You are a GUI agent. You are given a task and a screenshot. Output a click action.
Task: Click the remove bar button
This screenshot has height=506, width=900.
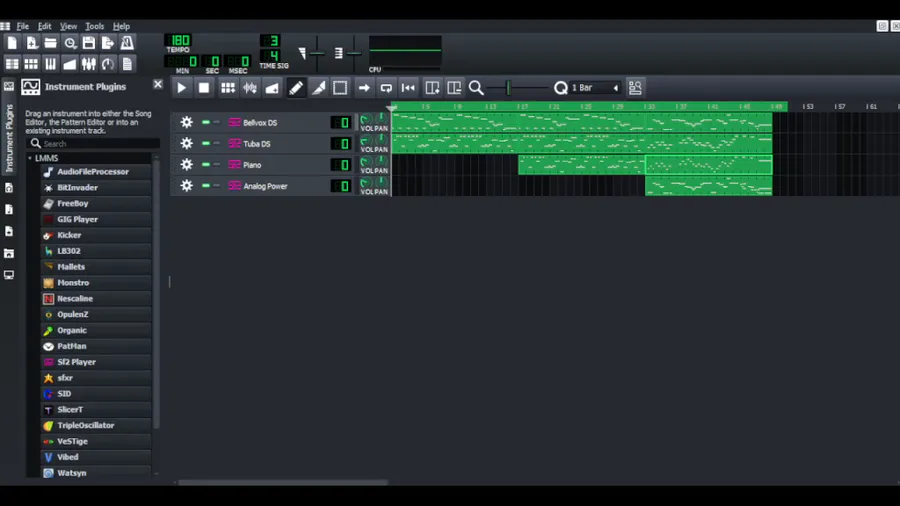pos(454,88)
